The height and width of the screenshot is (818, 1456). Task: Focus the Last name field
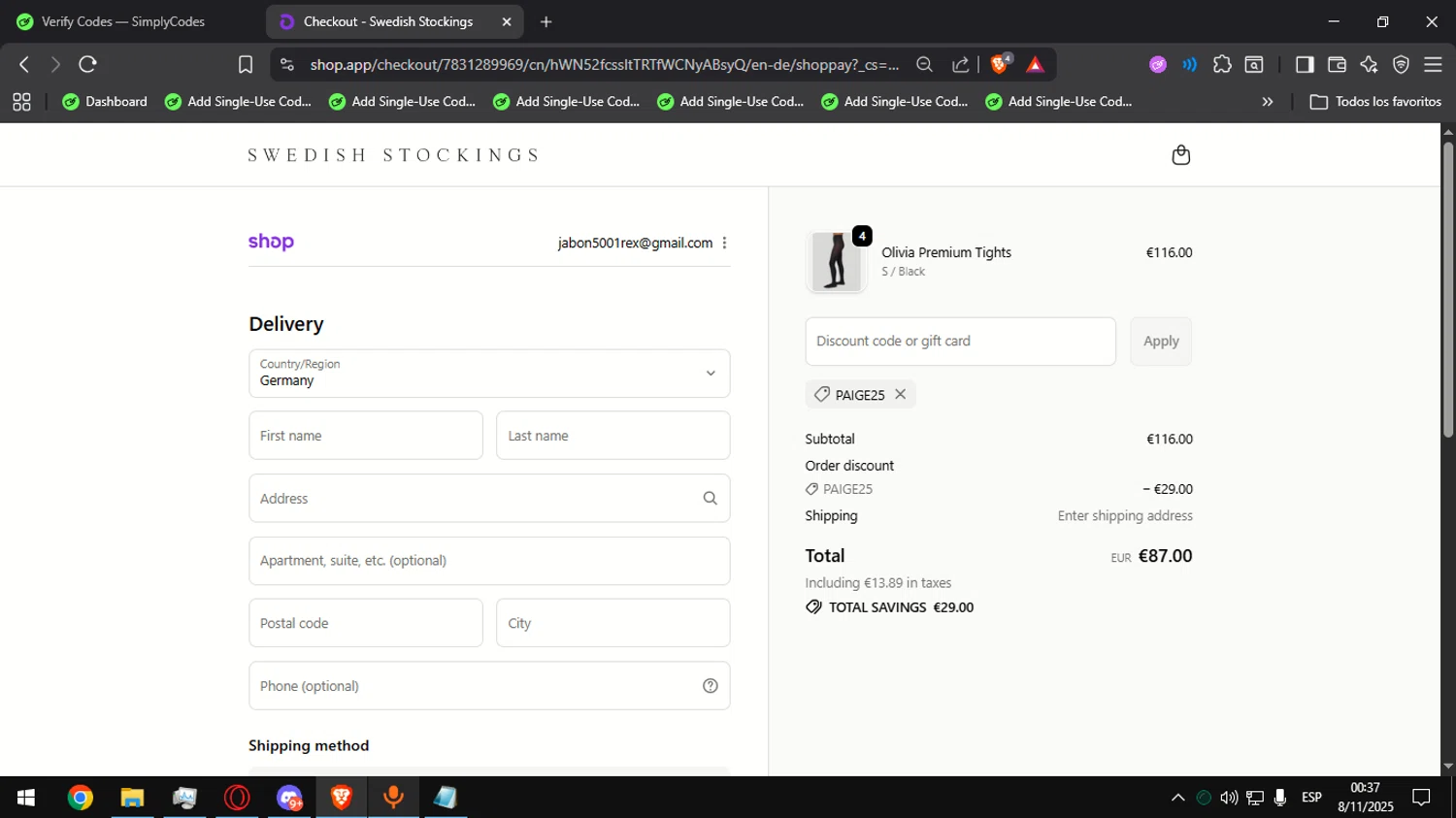pos(612,436)
